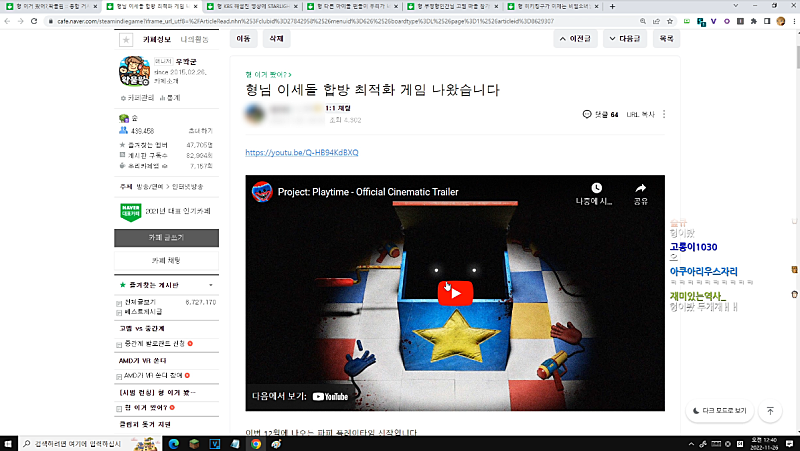The width and height of the screenshot is (800, 451).
Task: Click the share page icon in address bar
Action: 656,21
